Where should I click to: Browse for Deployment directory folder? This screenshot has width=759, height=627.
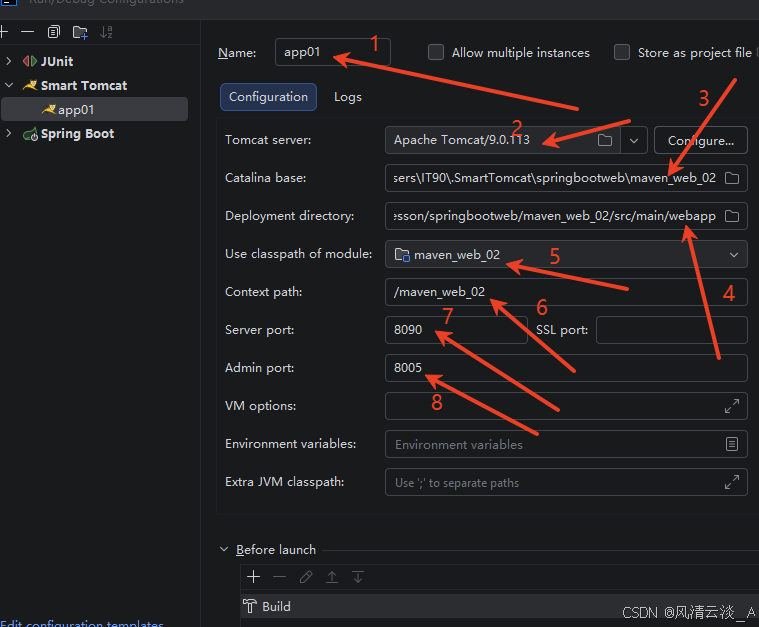[x=732, y=216]
